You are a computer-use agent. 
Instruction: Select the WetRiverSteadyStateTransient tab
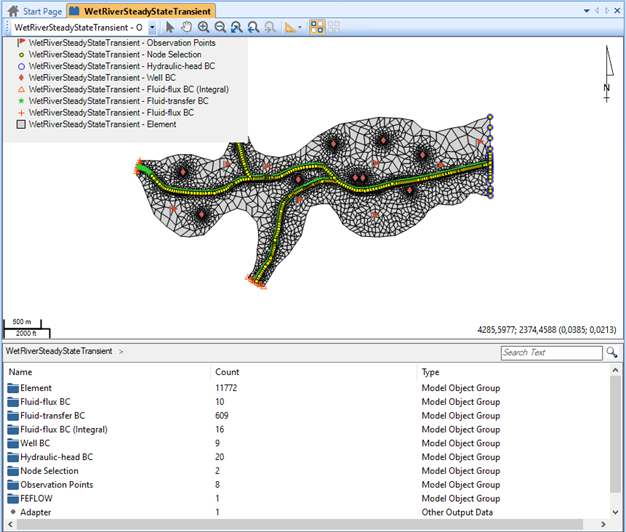[142, 11]
